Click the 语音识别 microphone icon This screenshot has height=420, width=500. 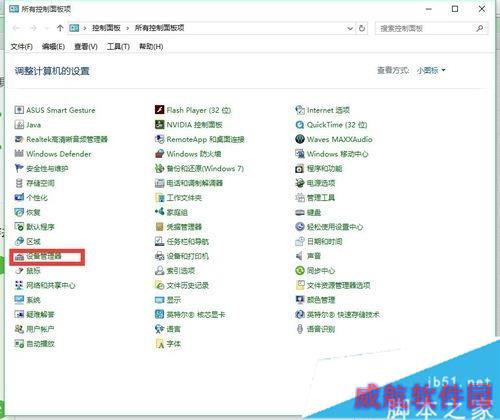point(300,329)
